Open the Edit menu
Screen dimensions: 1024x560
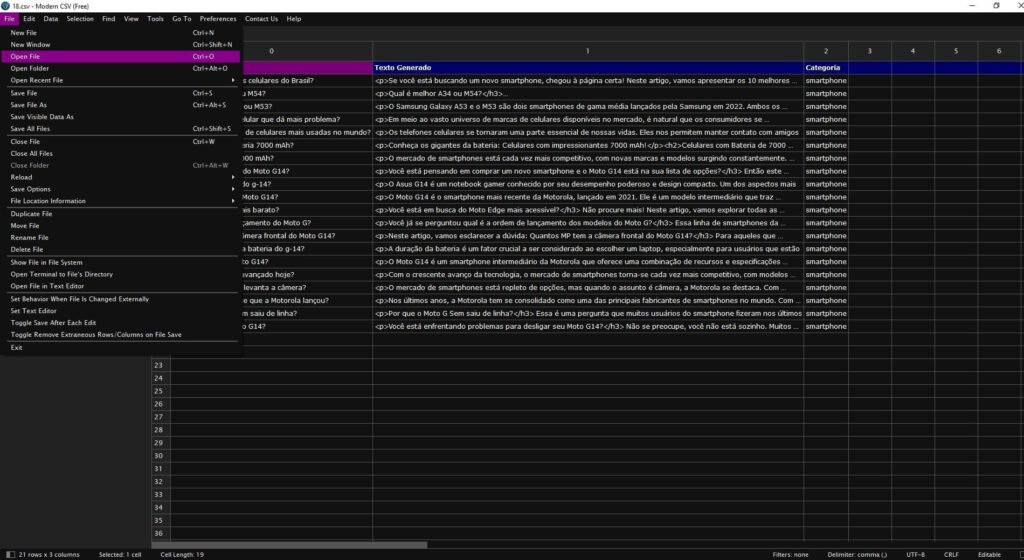pos(29,19)
